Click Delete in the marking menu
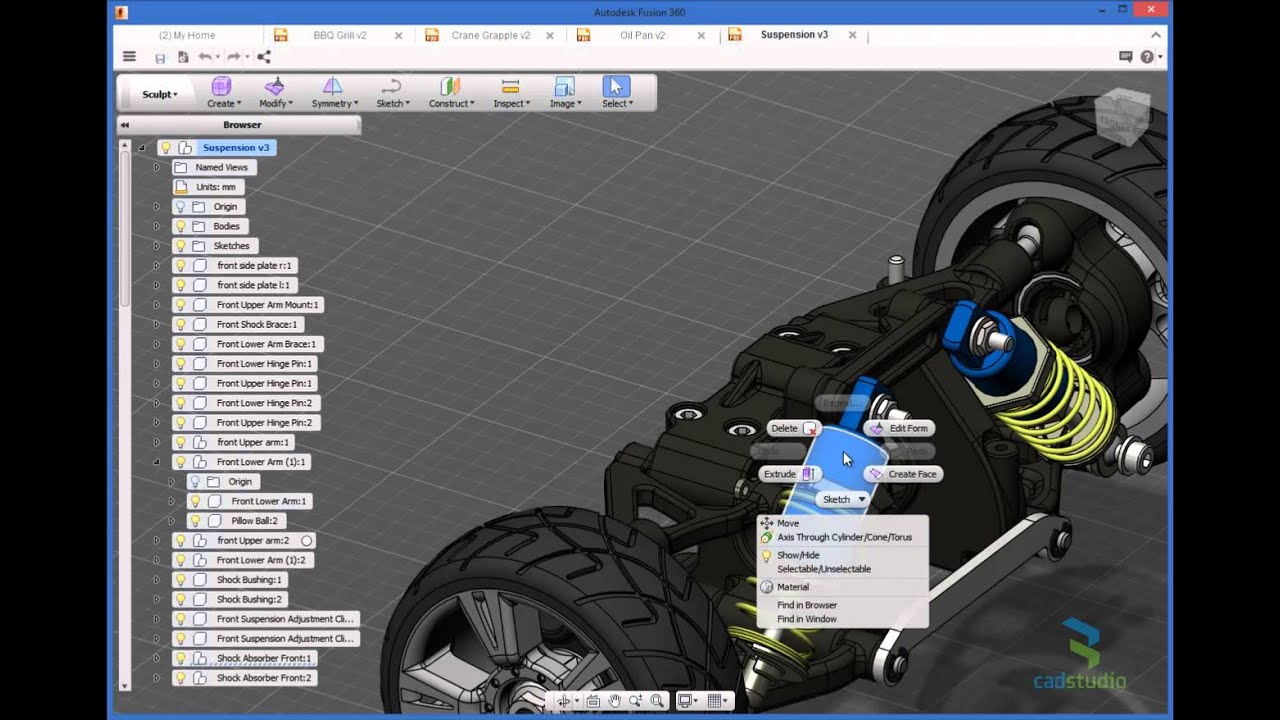1280x720 pixels. (x=793, y=428)
